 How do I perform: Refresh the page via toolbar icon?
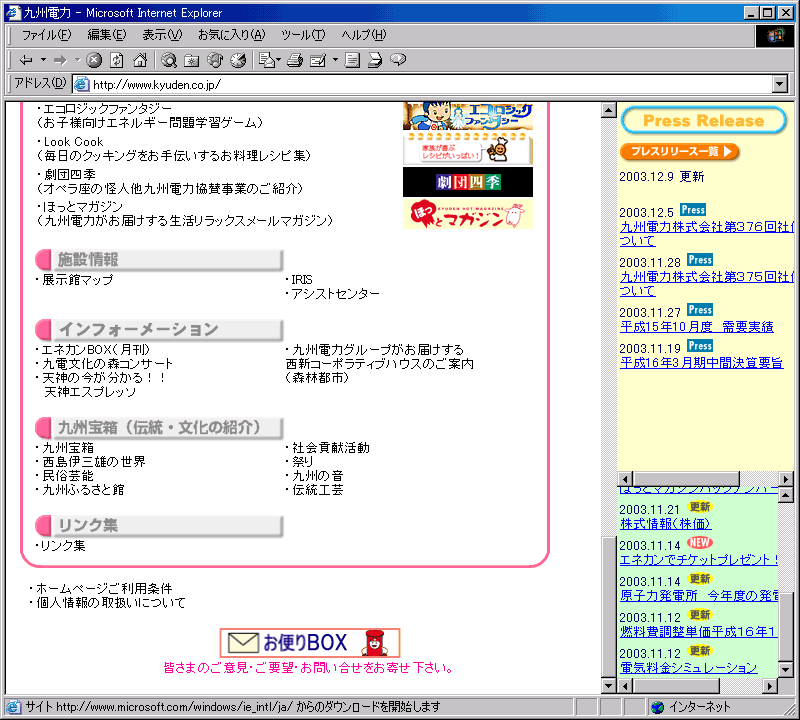click(x=117, y=60)
